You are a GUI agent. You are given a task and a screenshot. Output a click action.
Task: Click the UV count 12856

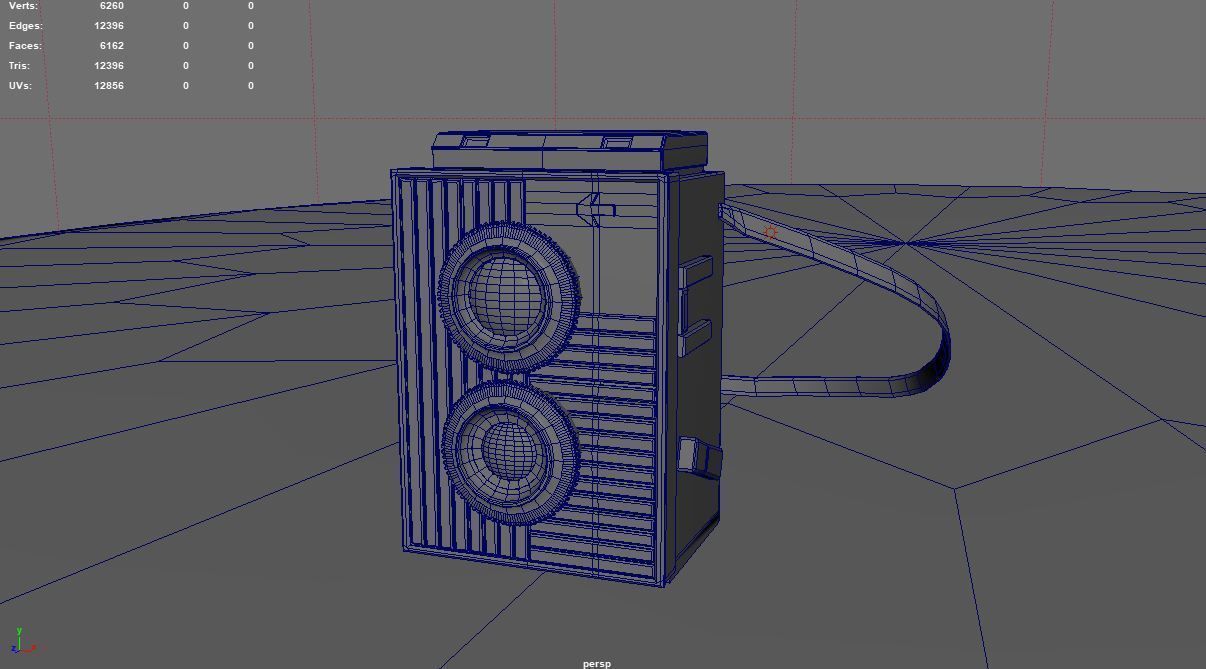point(109,86)
